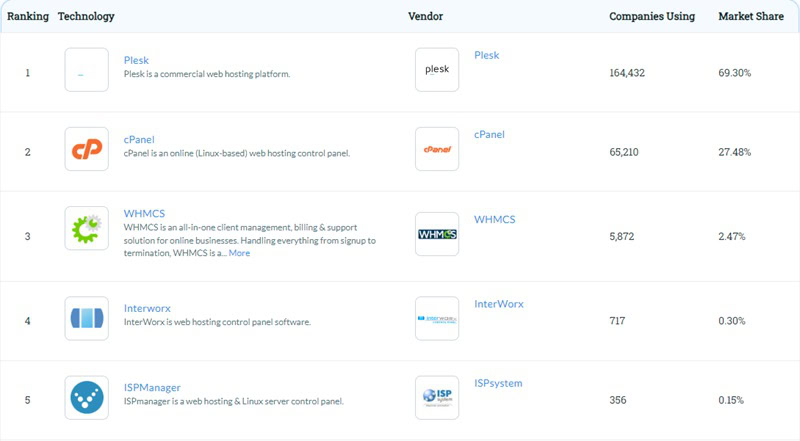Image resolution: width=800 pixels, height=441 pixels.
Task: Open the ISPManager technology link
Action: pos(152,387)
